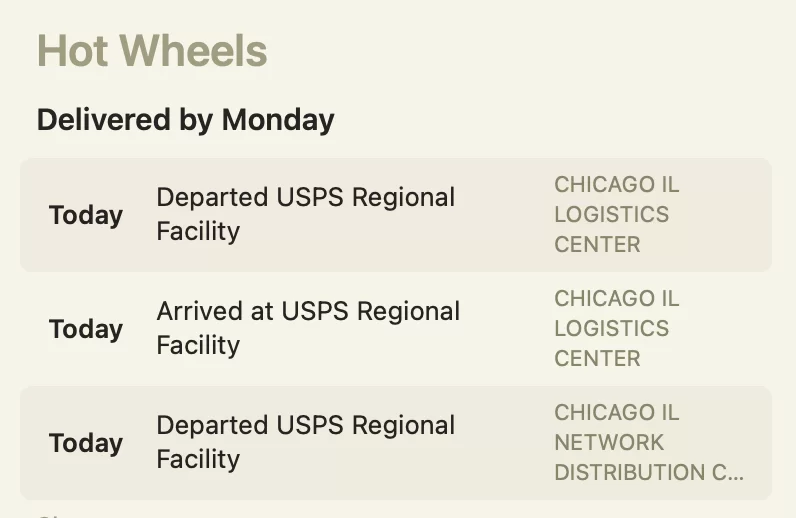
Task: Select Chicago IL Logistics Center location of departure
Action: click(x=616, y=214)
